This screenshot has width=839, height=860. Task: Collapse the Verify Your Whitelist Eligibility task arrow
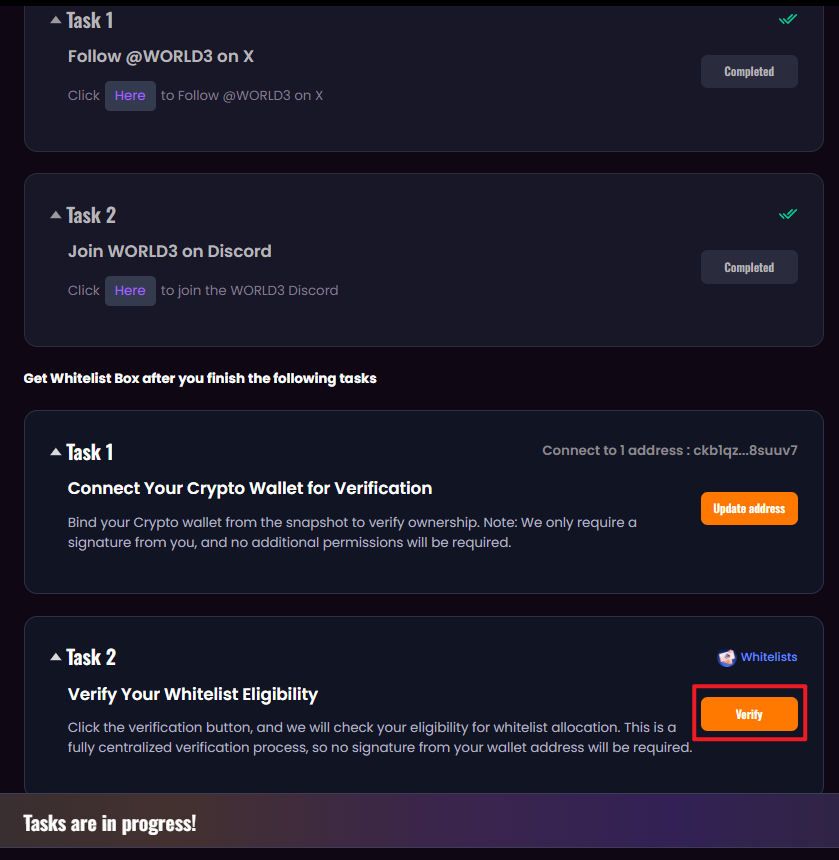pyautogui.click(x=56, y=657)
